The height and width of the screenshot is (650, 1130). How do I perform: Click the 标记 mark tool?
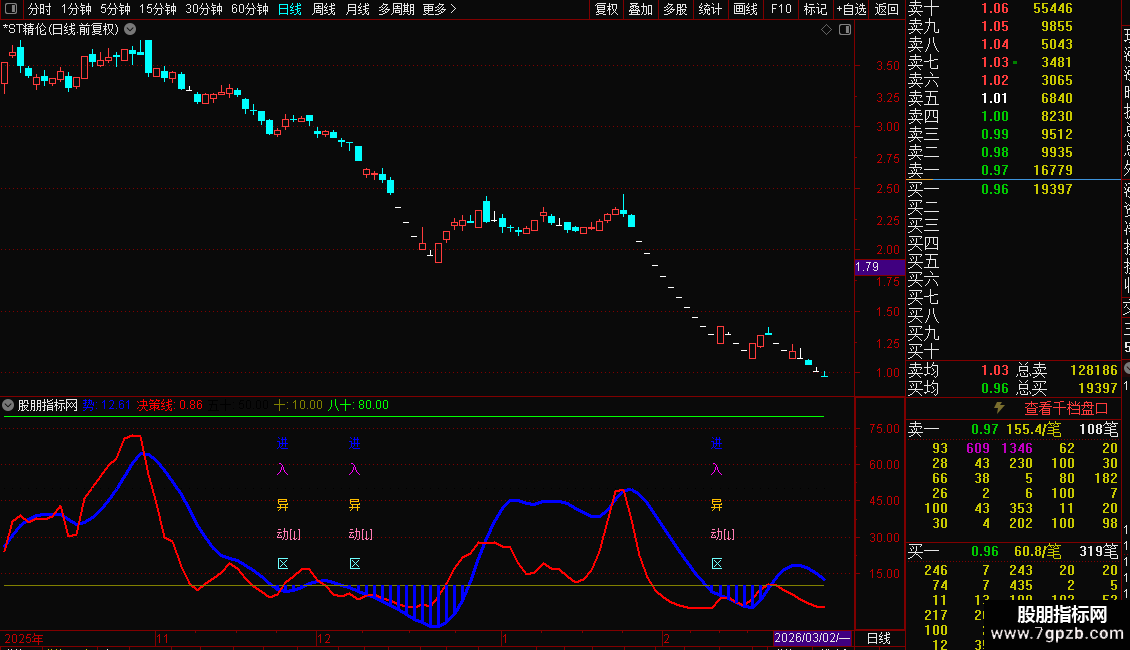coord(815,9)
